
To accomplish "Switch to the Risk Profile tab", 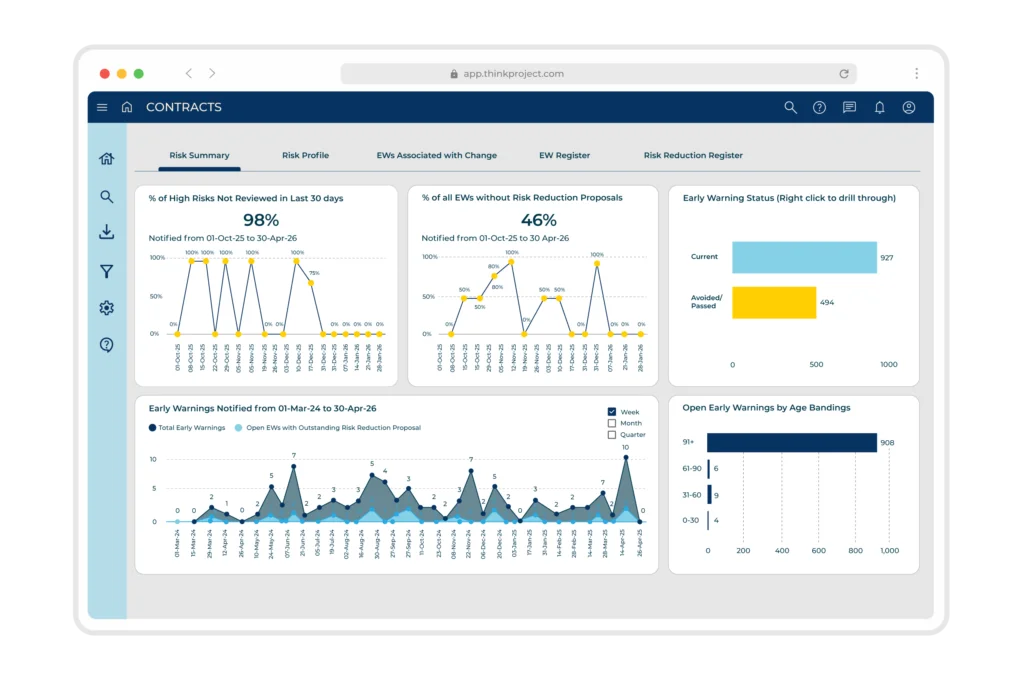I will click(x=305, y=155).
